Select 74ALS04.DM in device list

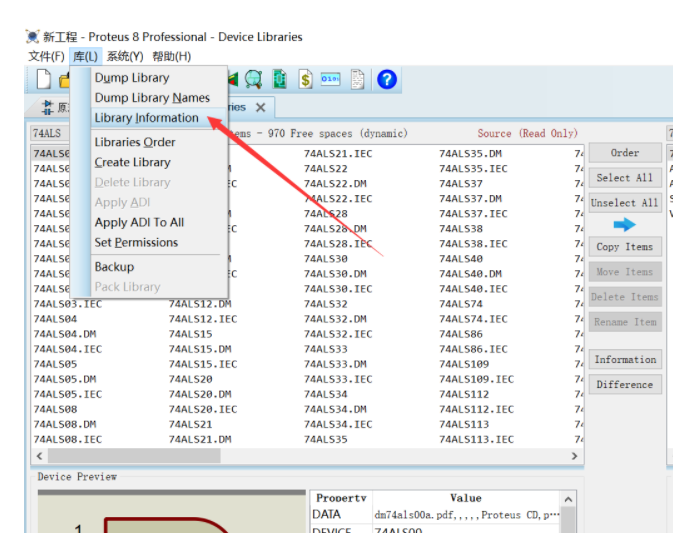point(65,334)
